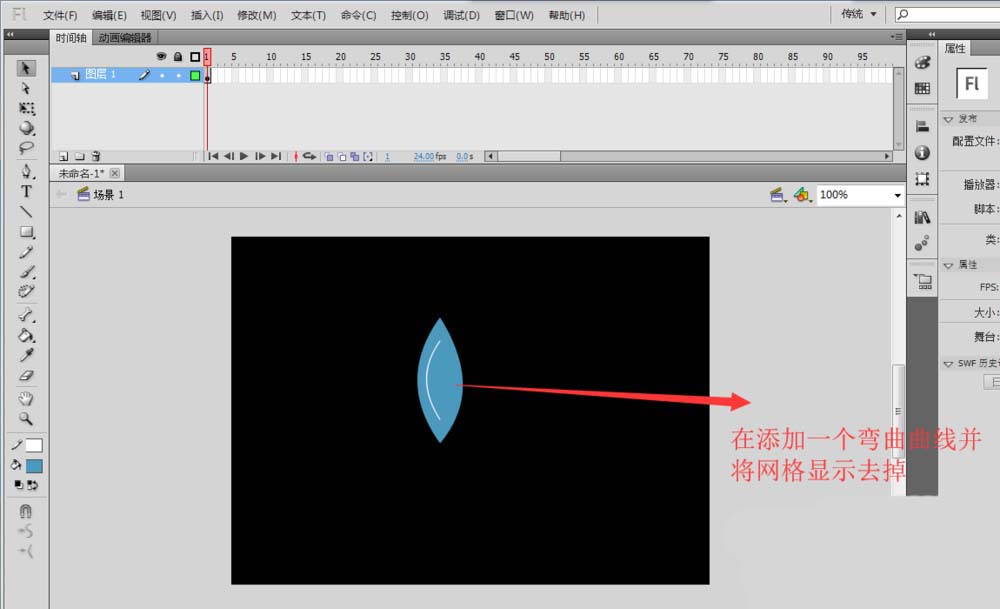Screen dimensions: 1000x609
Task: Select the Line tool
Action: click(26, 212)
